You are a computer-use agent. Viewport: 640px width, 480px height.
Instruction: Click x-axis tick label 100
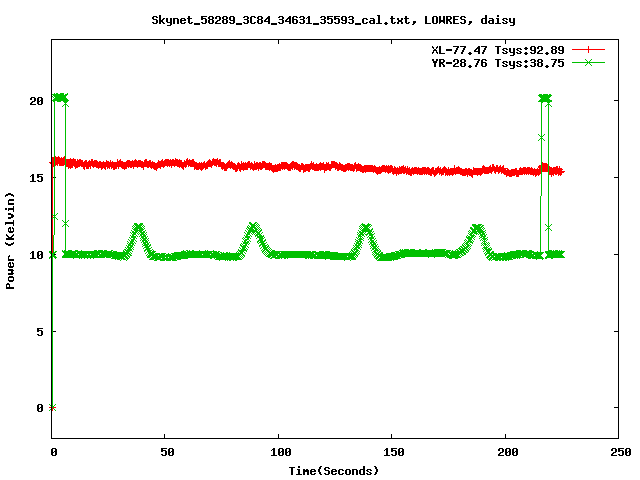point(281,452)
